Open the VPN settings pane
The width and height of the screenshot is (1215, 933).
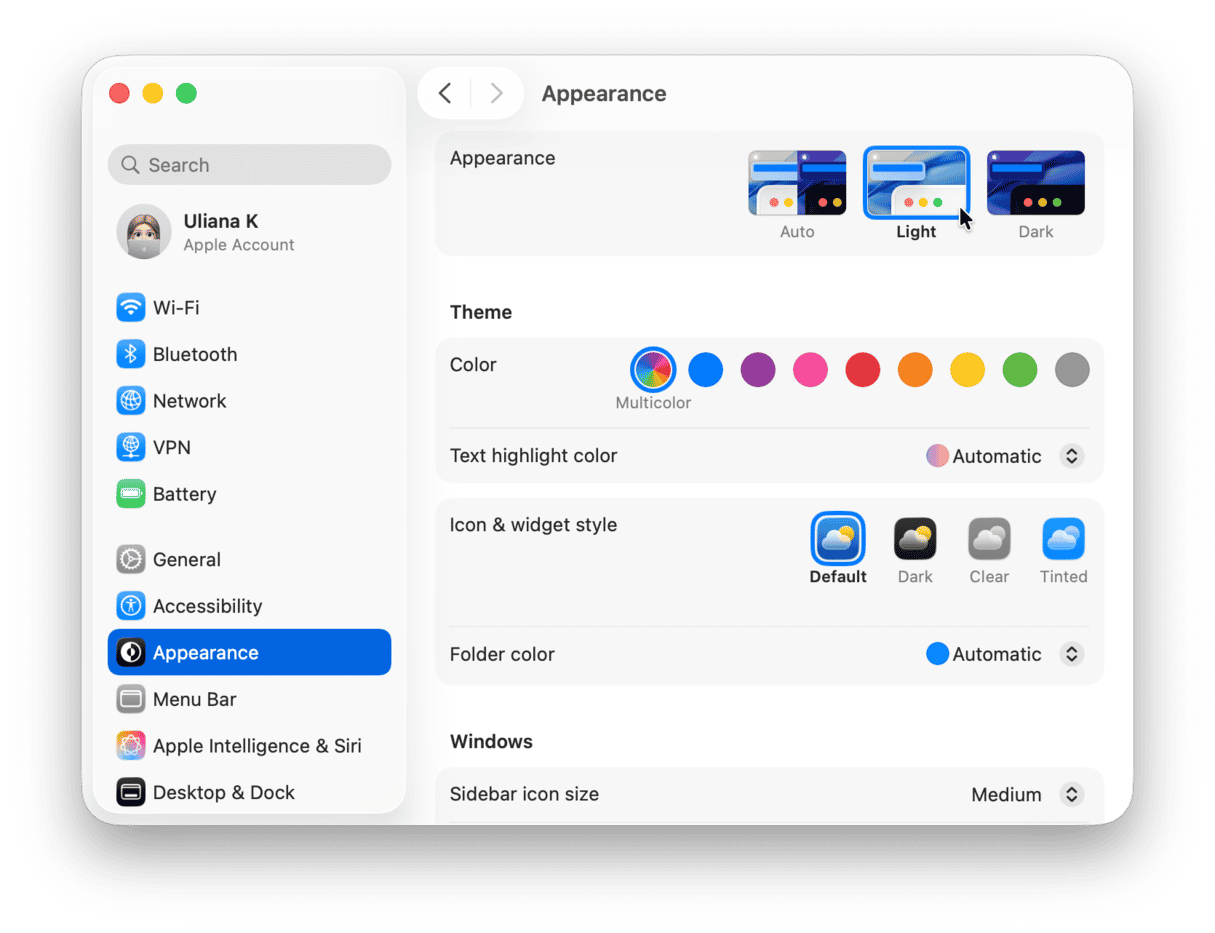[x=171, y=447]
